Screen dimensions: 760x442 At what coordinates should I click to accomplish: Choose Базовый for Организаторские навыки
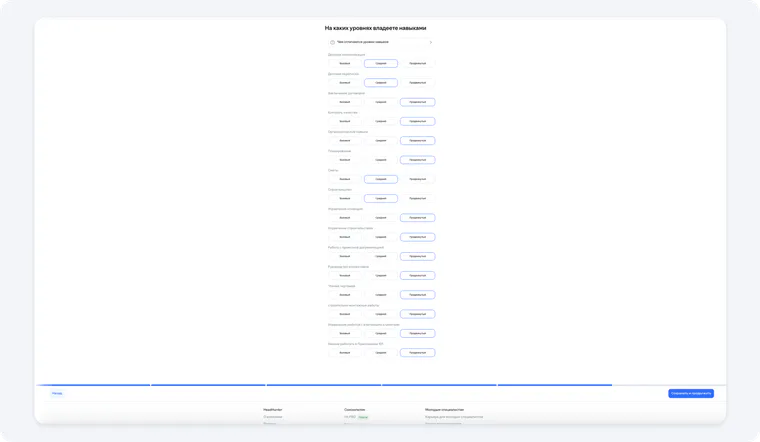click(345, 141)
